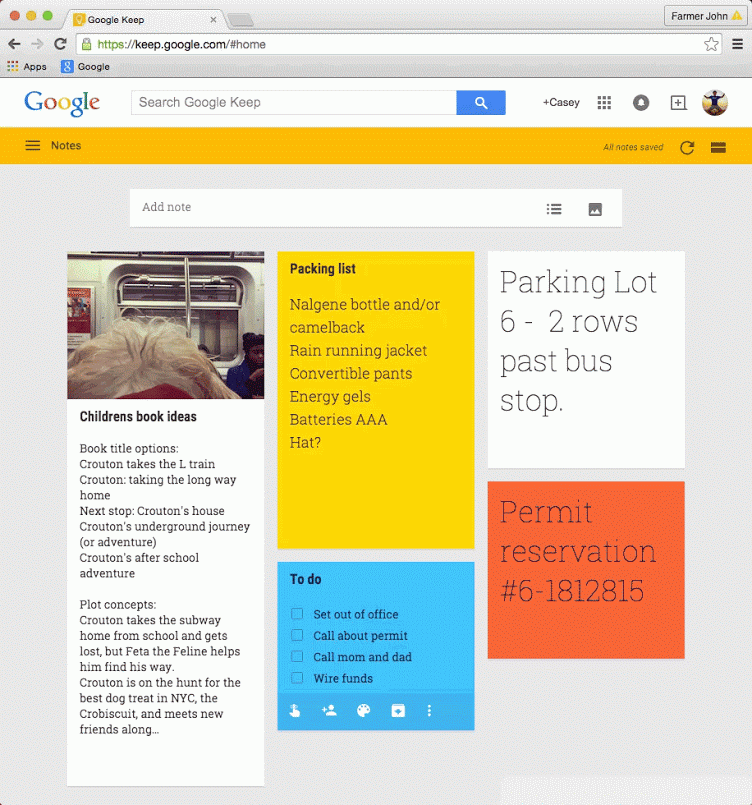Screen dimensions: 752x805
Task: Open the Notes hamburger menu
Action: [x=32, y=145]
